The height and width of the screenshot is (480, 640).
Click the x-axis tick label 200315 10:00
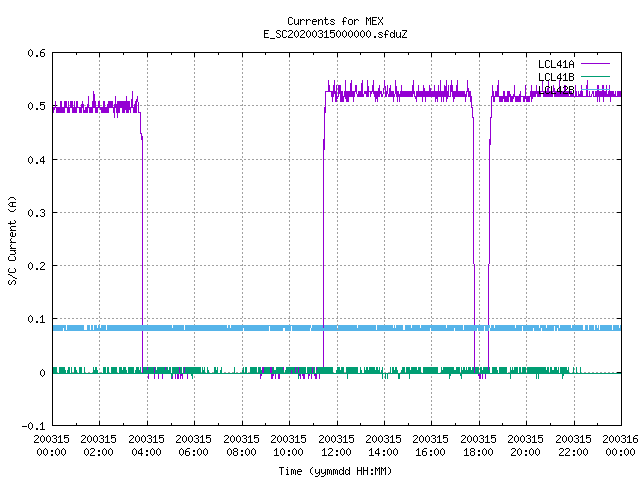point(288,445)
